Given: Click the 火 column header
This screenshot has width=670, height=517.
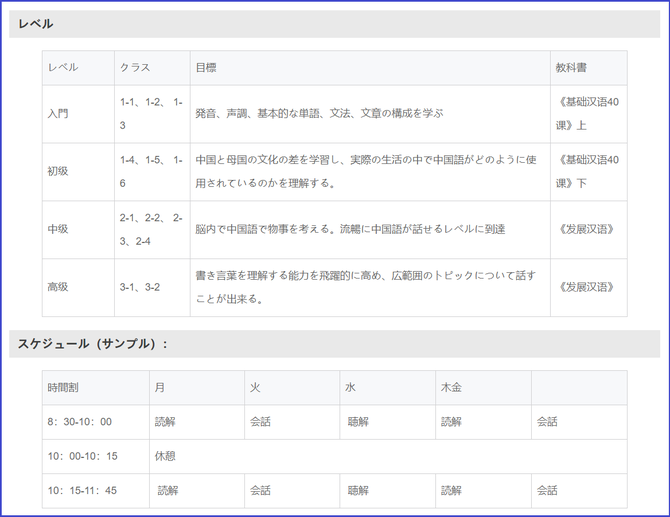Looking at the screenshot, I should point(292,388).
